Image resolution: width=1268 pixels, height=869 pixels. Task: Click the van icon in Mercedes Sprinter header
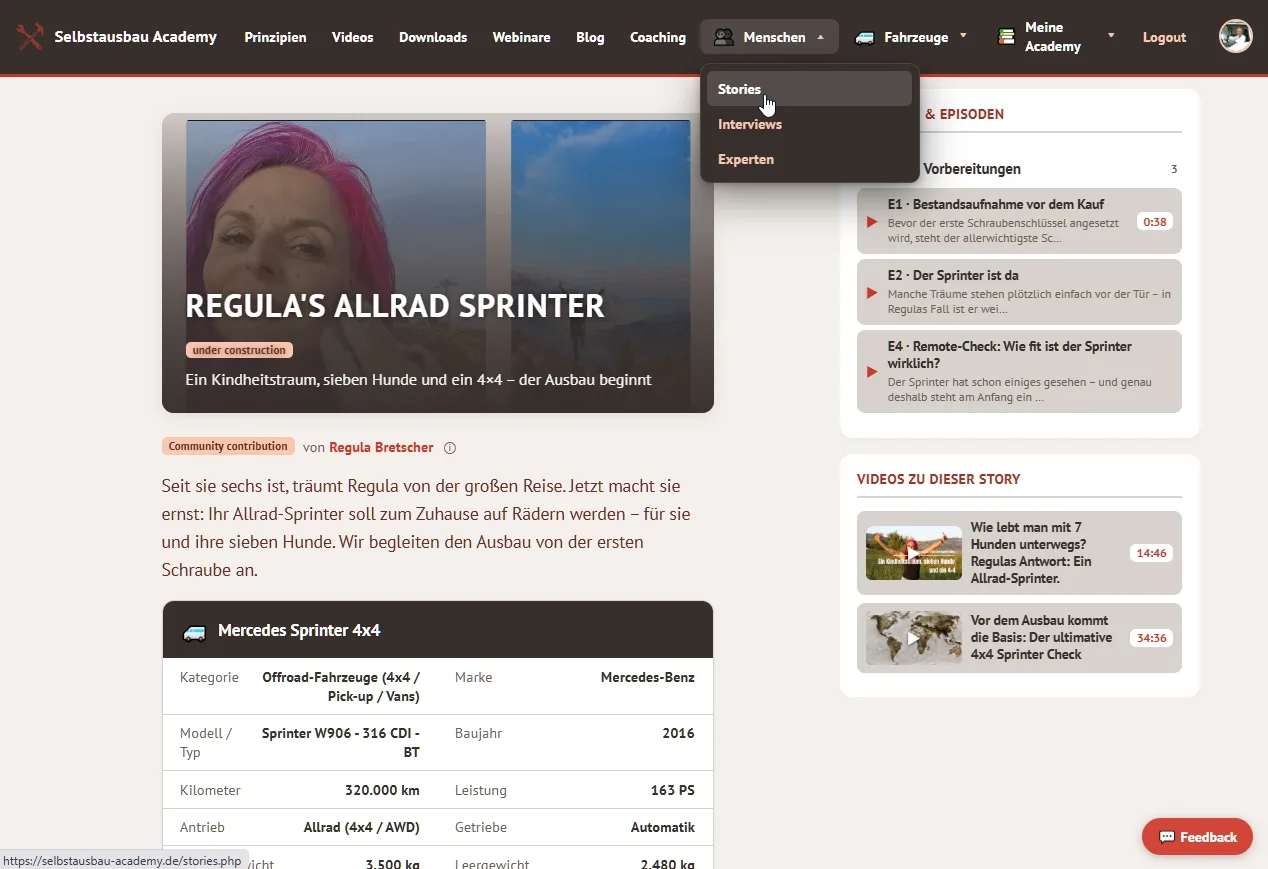(194, 631)
